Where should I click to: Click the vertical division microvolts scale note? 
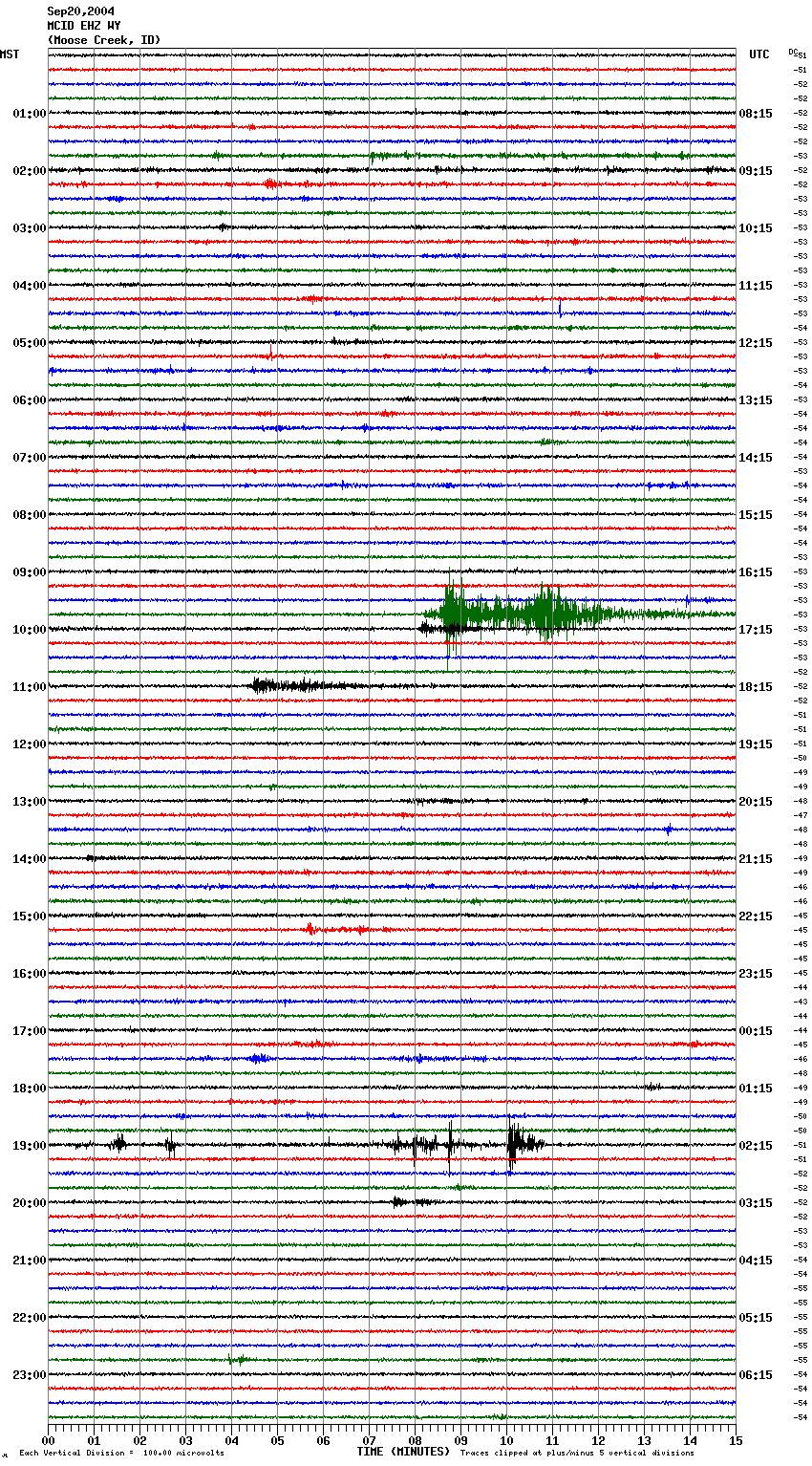coord(121,1454)
